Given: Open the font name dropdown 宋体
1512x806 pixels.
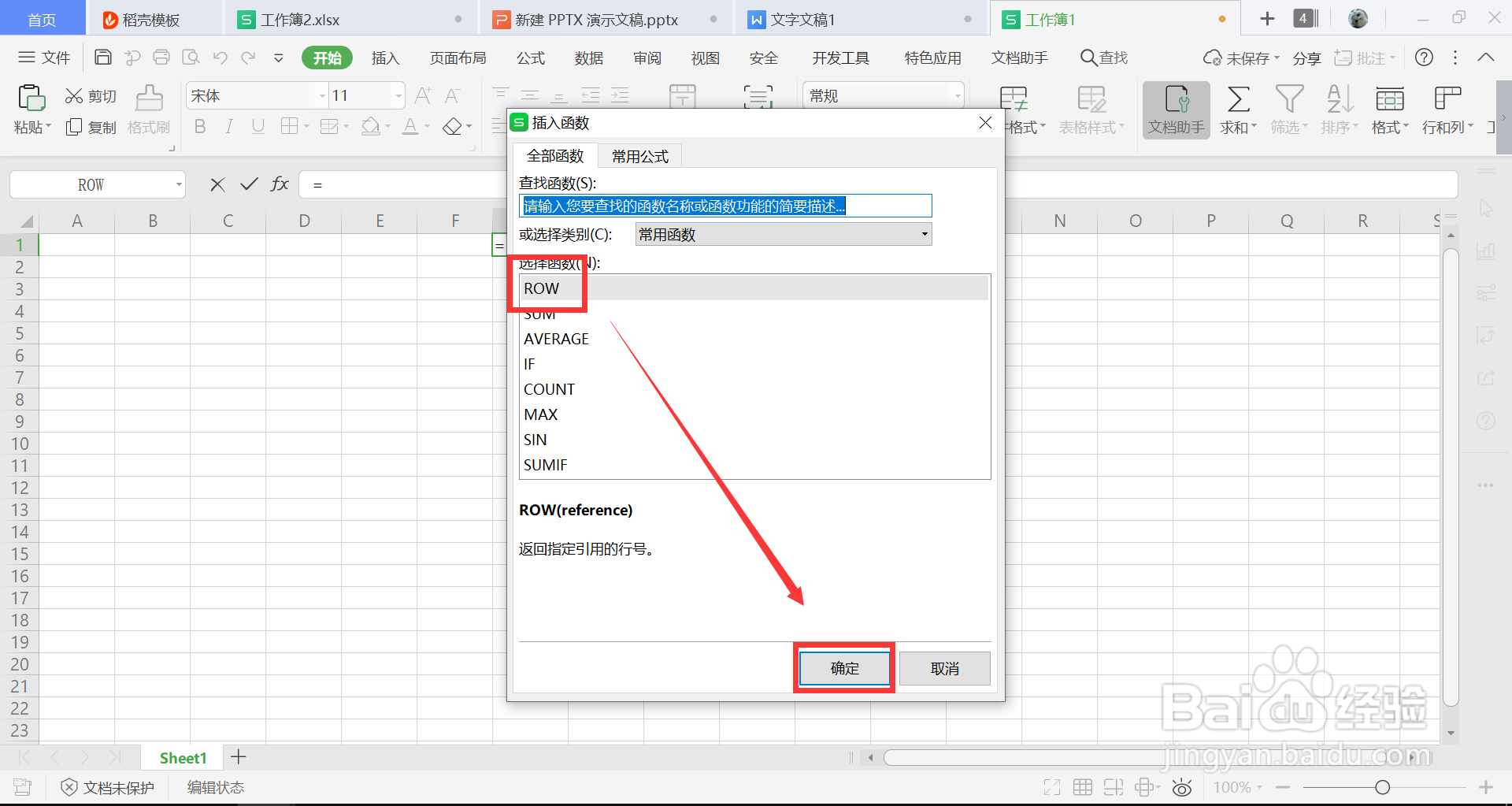Looking at the screenshot, I should tap(322, 96).
